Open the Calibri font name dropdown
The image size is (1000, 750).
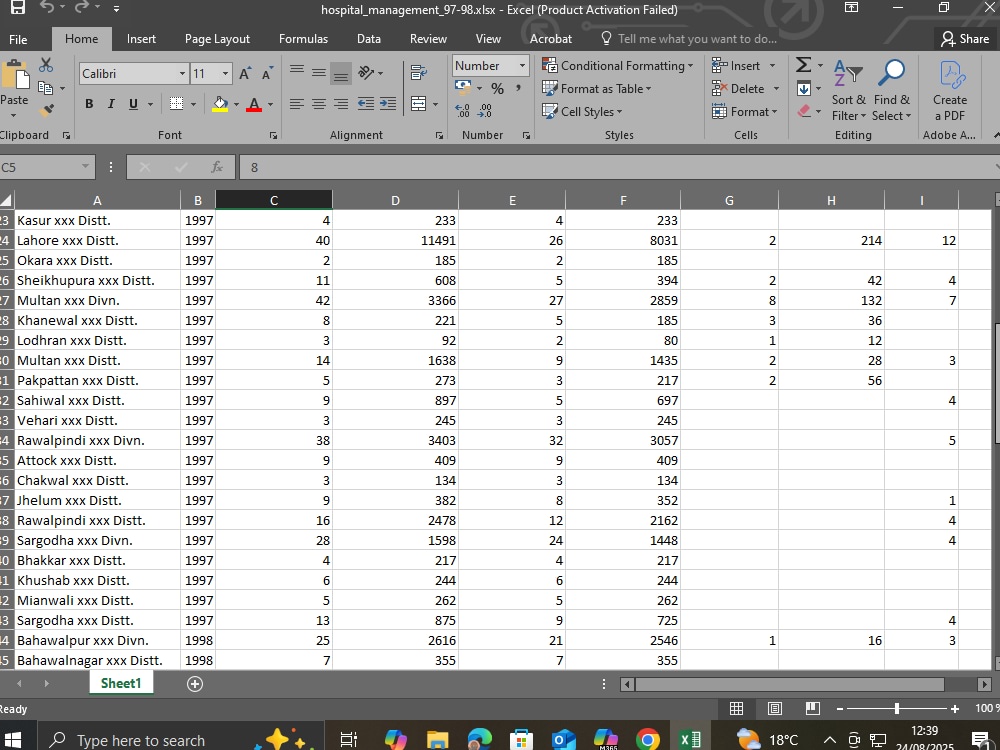pos(182,73)
